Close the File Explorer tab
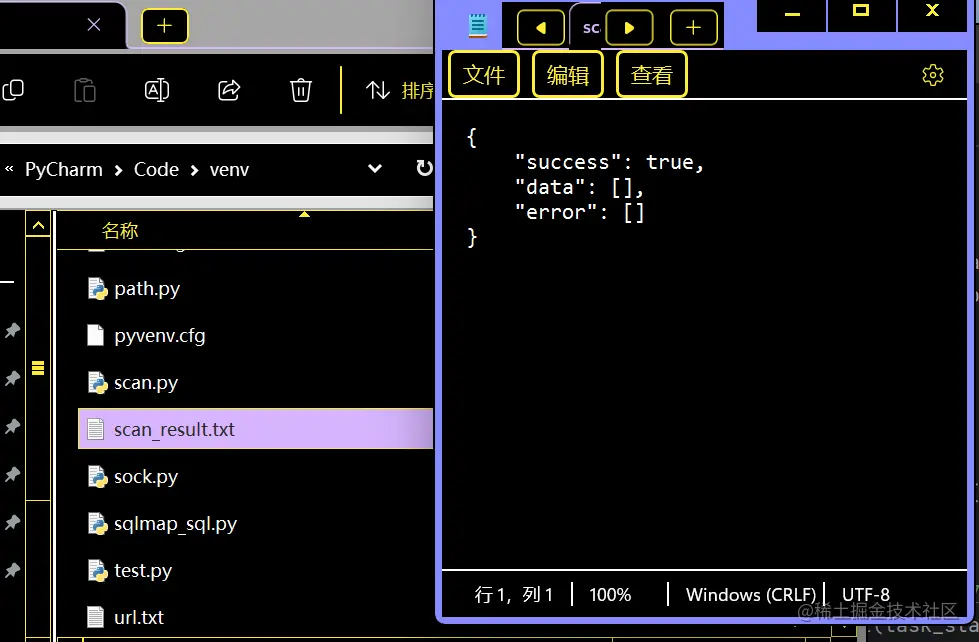Screen dimensions: 979x642 94,25
